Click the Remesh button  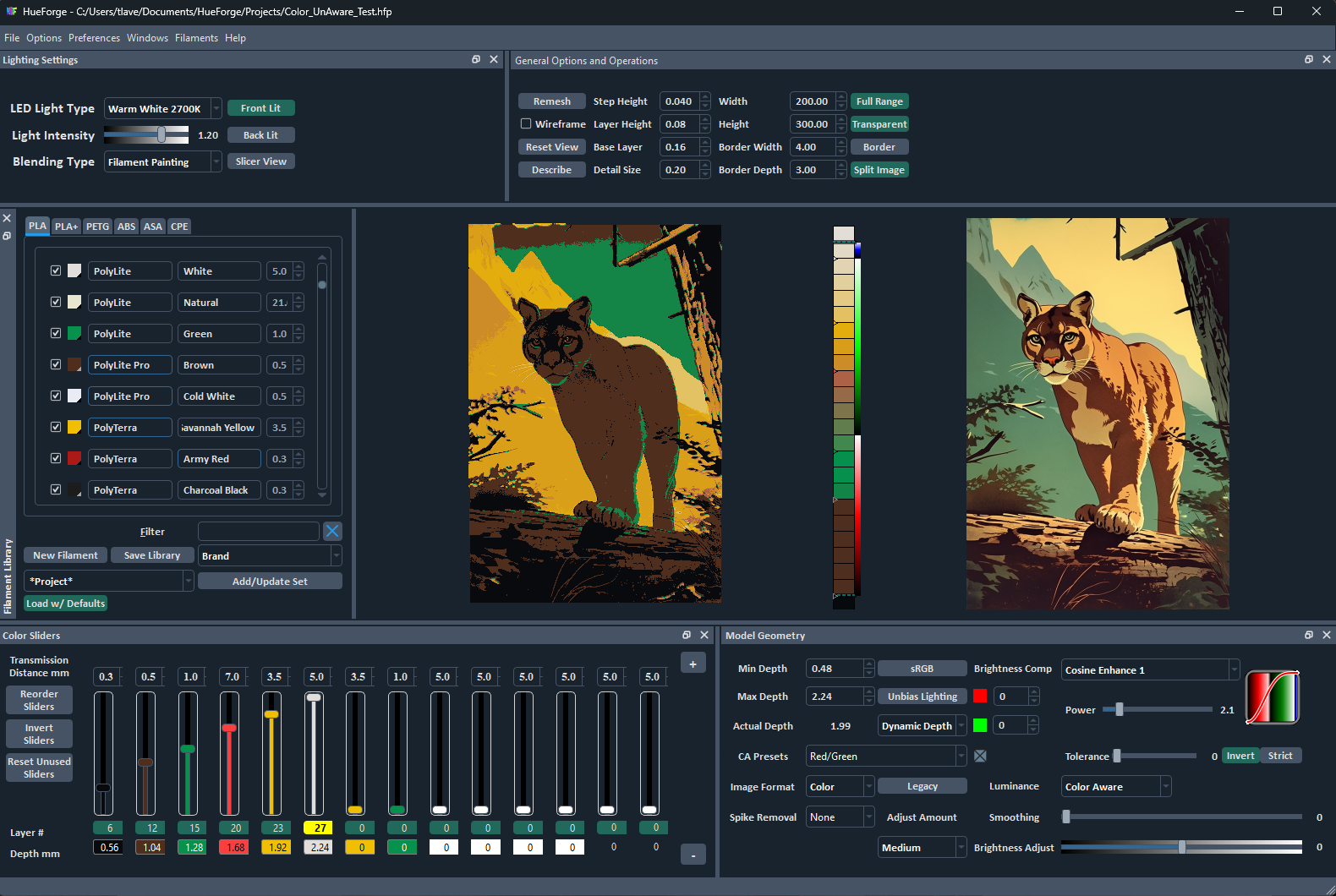551,101
